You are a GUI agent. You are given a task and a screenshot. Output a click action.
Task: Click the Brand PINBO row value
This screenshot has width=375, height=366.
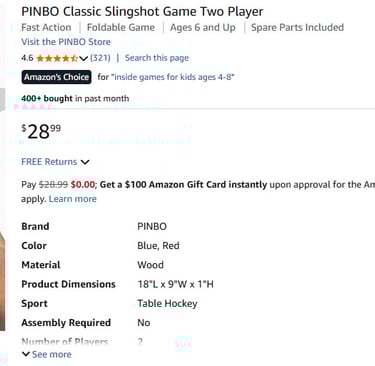pyautogui.click(x=152, y=227)
